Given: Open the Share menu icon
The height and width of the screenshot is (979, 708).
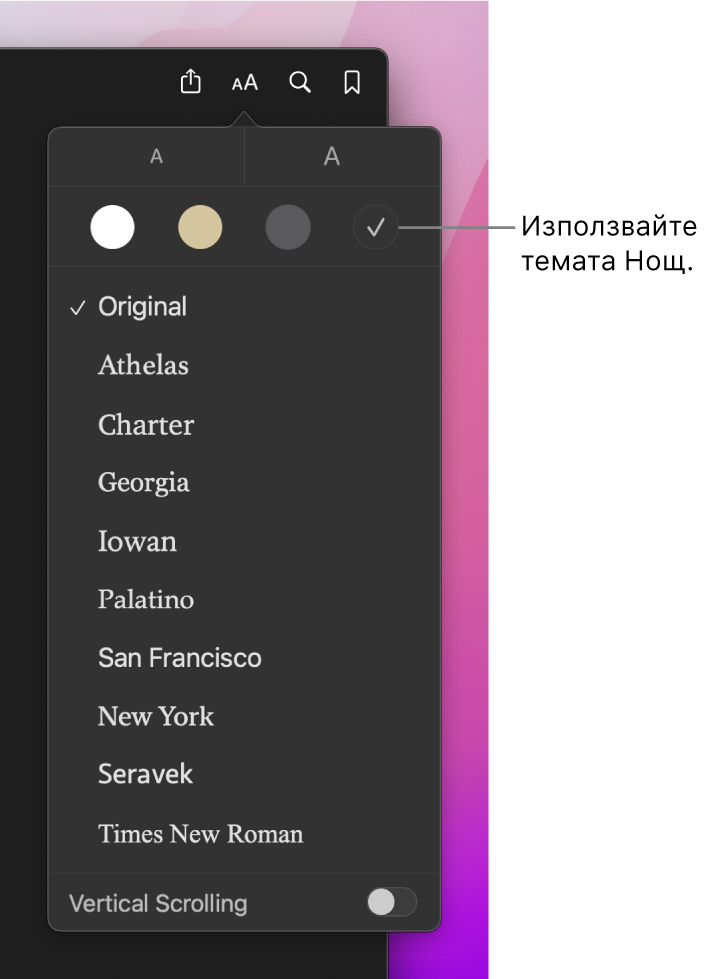Looking at the screenshot, I should pos(190,82).
